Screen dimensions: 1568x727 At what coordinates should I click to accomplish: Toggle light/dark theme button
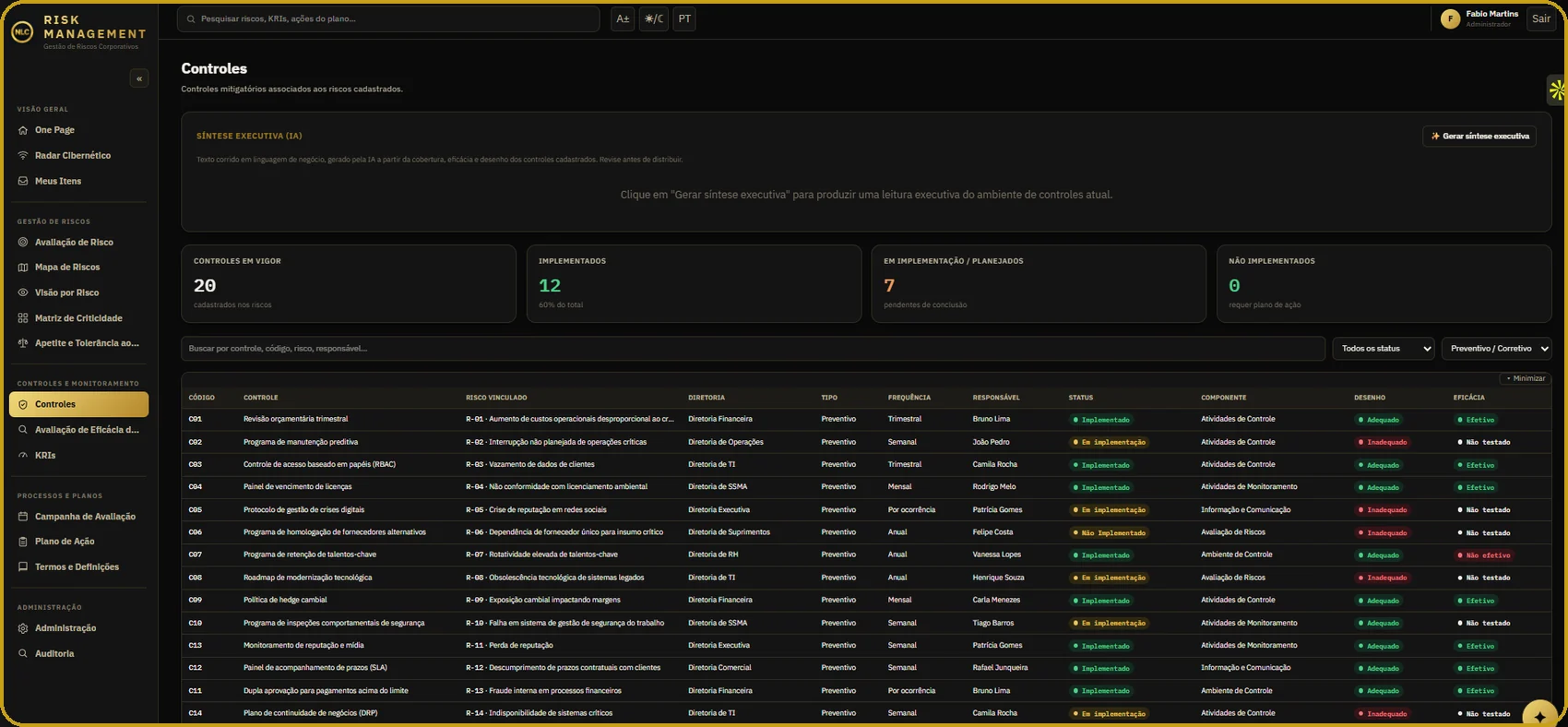tap(654, 18)
